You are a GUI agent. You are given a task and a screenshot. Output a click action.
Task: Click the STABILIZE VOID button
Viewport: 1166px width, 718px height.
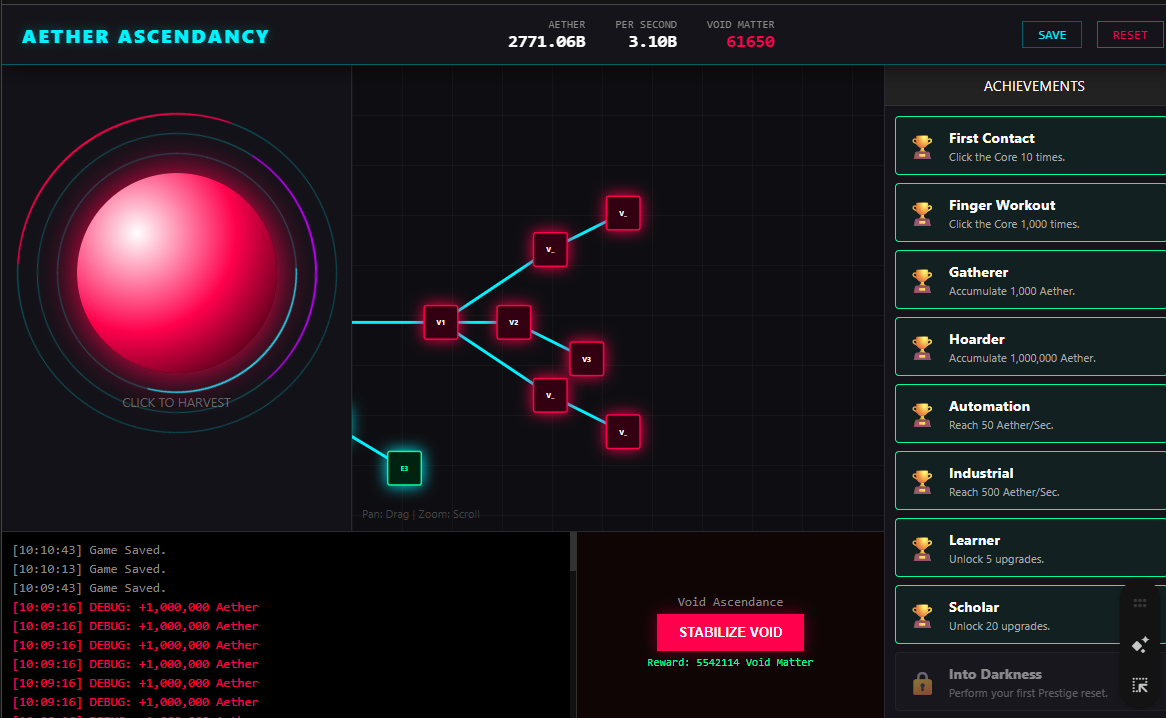coord(730,632)
